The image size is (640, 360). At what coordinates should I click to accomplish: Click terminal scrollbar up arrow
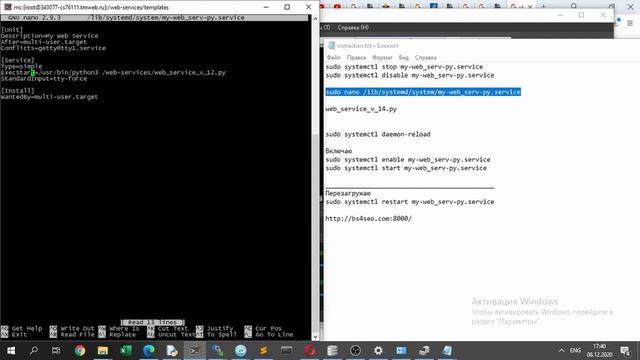tap(315, 18)
